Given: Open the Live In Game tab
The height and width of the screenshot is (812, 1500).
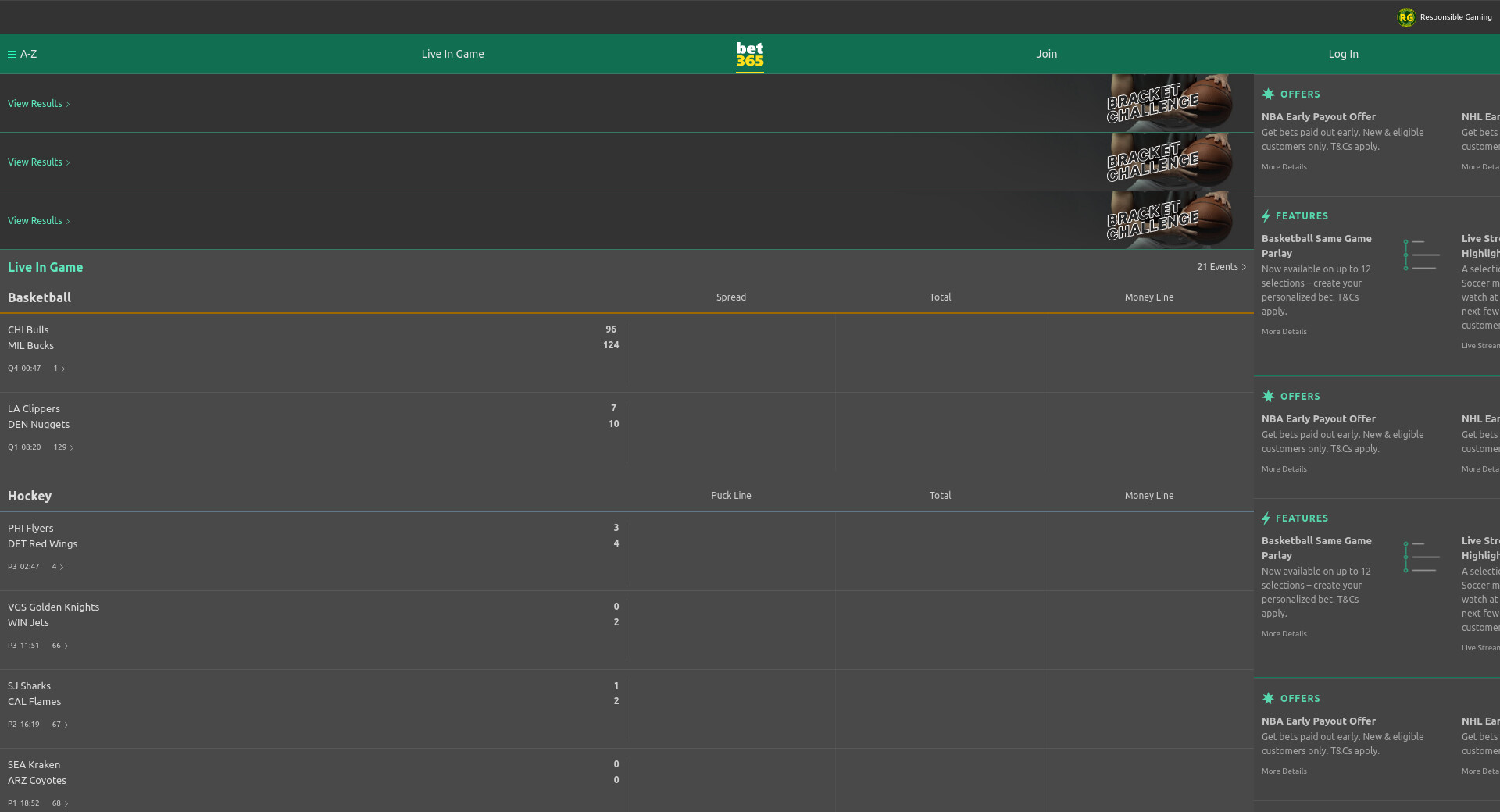Looking at the screenshot, I should point(452,55).
